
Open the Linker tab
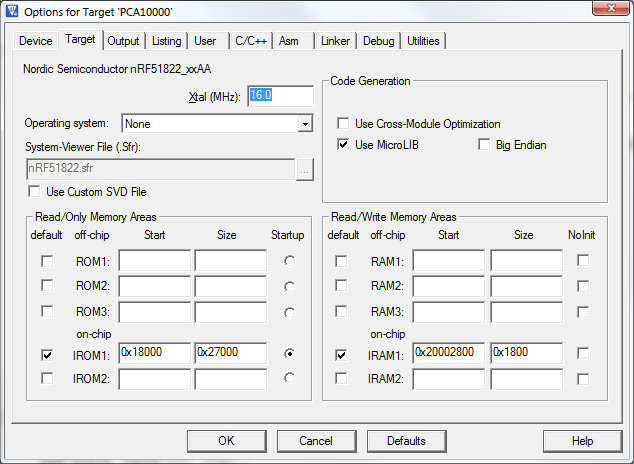tap(335, 41)
